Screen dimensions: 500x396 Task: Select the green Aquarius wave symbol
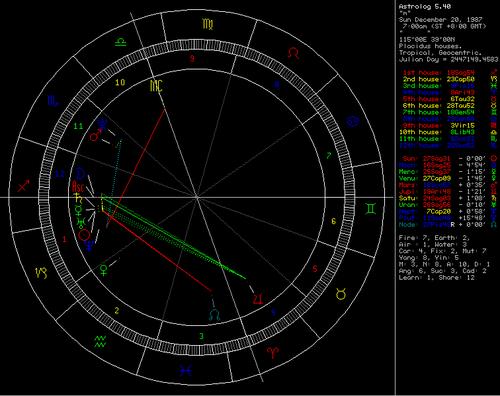click(x=101, y=342)
